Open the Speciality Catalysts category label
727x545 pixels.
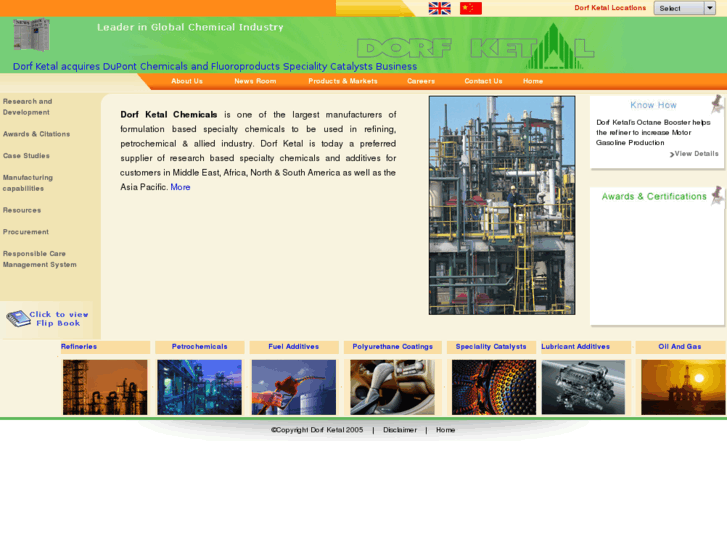click(491, 346)
